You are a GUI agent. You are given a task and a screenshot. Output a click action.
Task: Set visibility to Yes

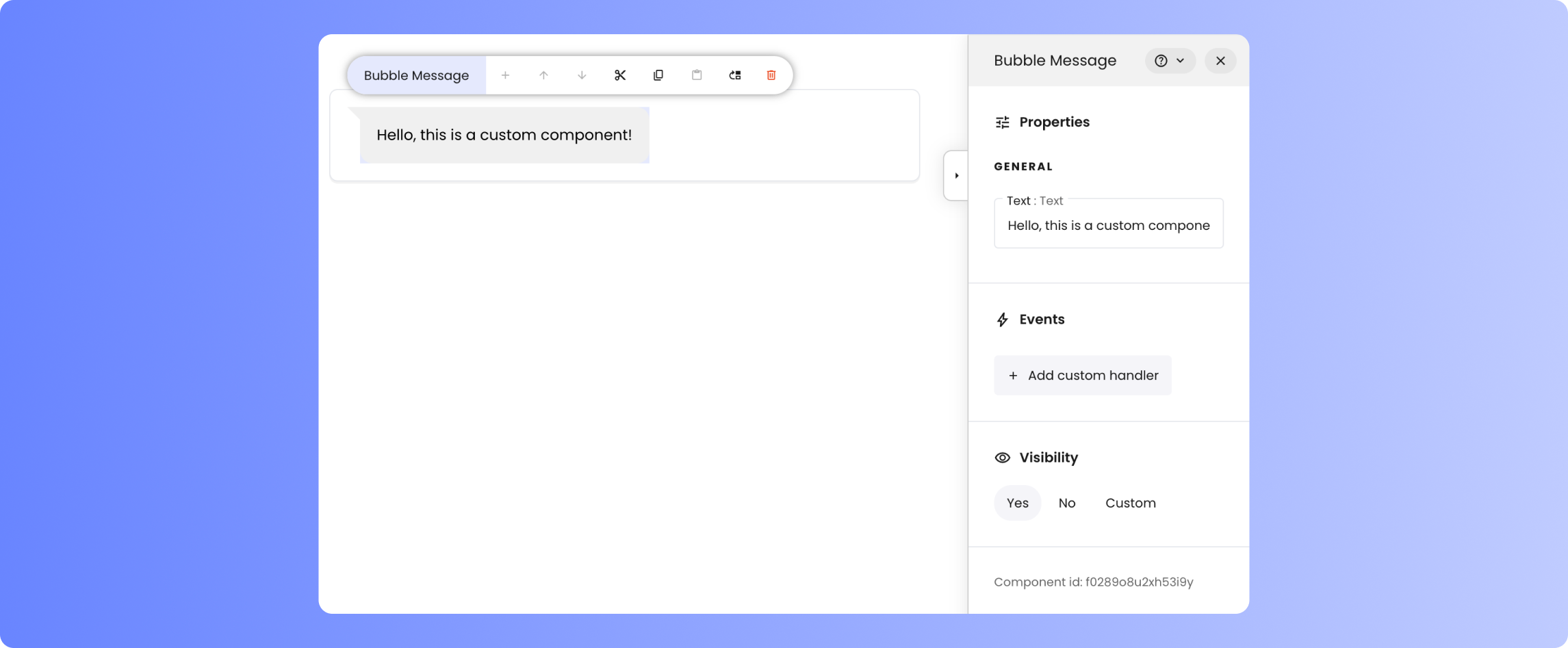tap(1018, 503)
